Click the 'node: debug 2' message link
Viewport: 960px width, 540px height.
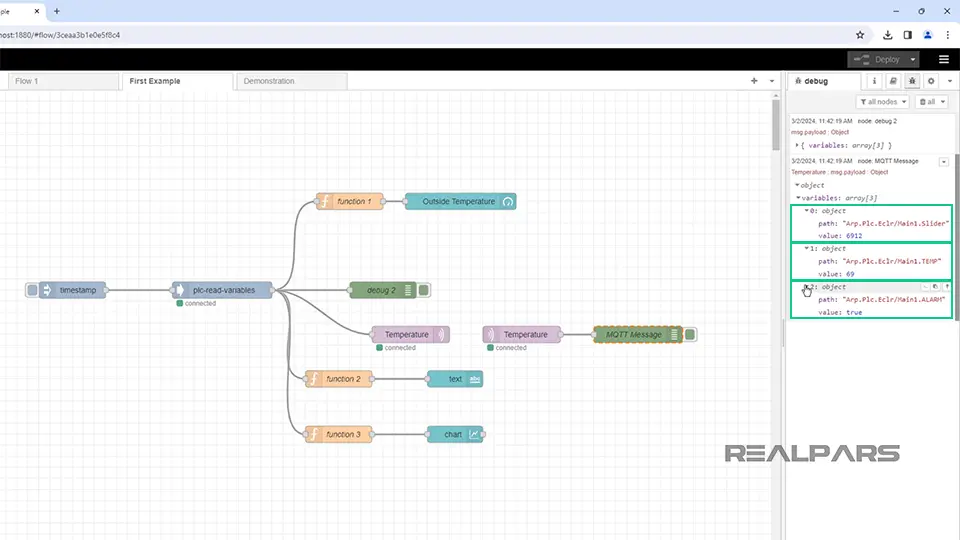[x=877, y=121]
